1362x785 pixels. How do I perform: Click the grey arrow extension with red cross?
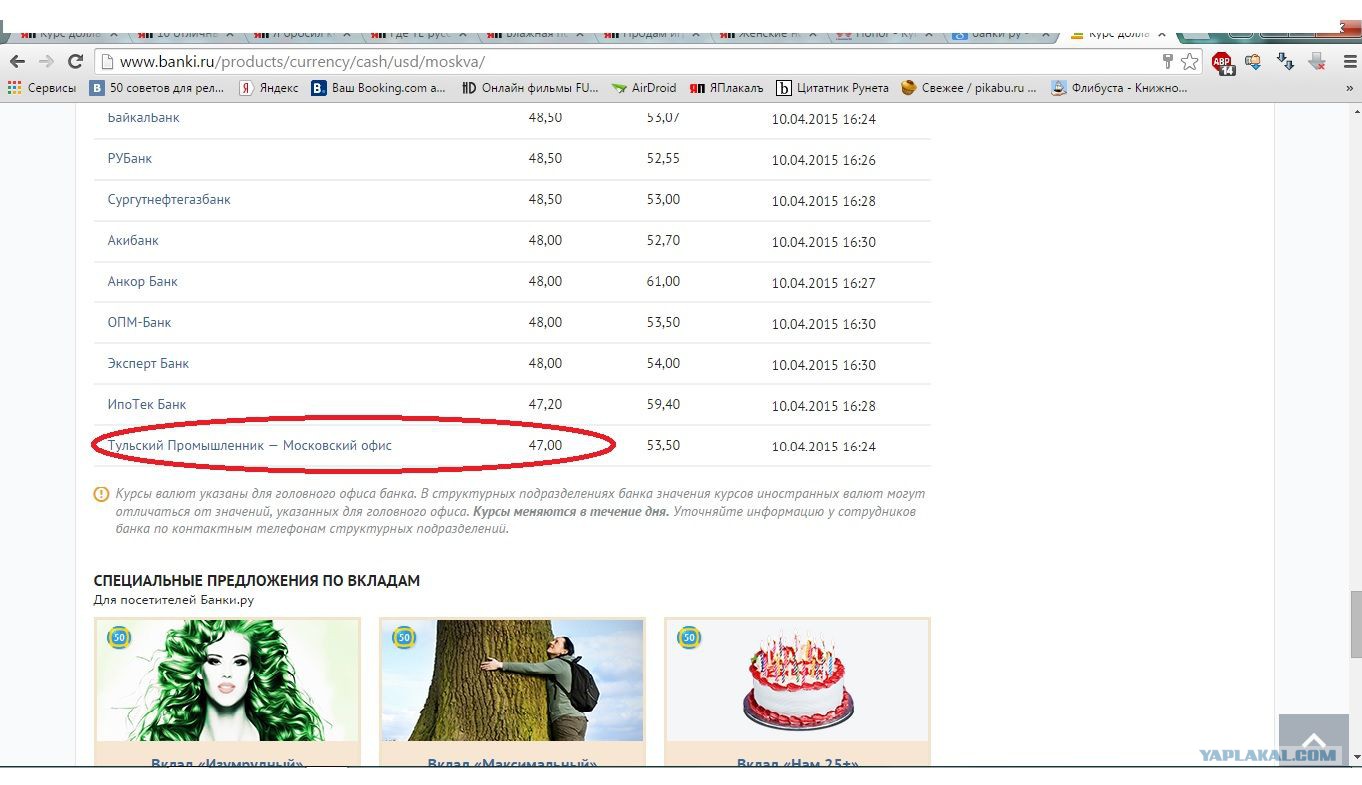click(1316, 62)
